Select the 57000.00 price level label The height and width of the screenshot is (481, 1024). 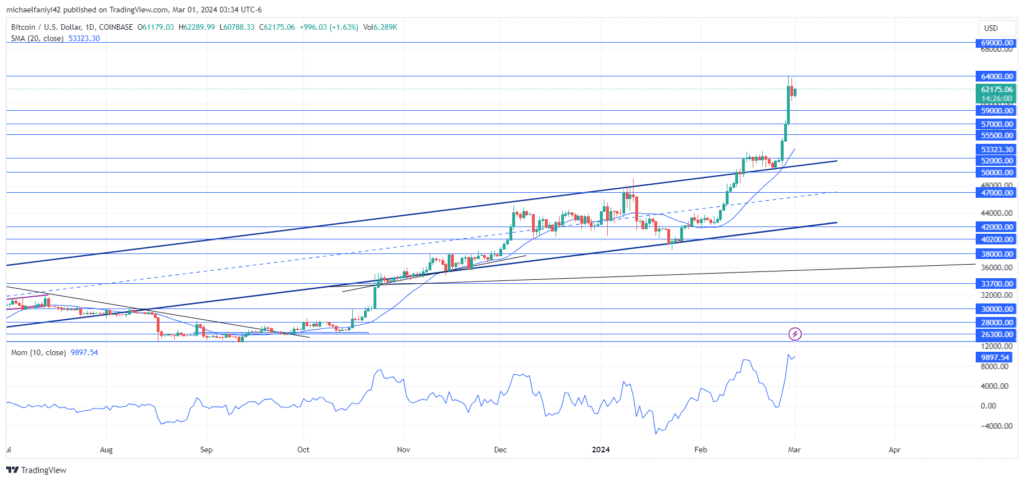click(997, 124)
